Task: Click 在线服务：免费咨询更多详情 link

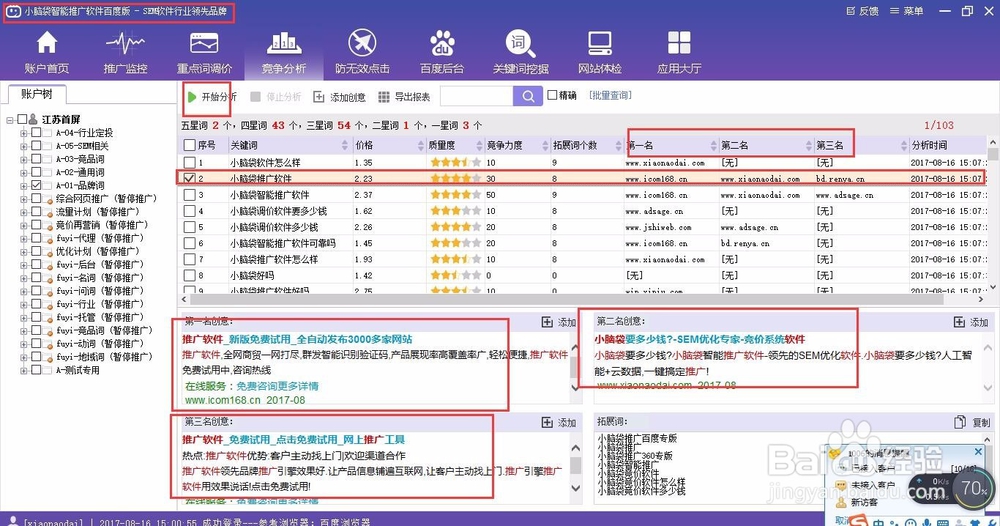Action: click(251, 386)
